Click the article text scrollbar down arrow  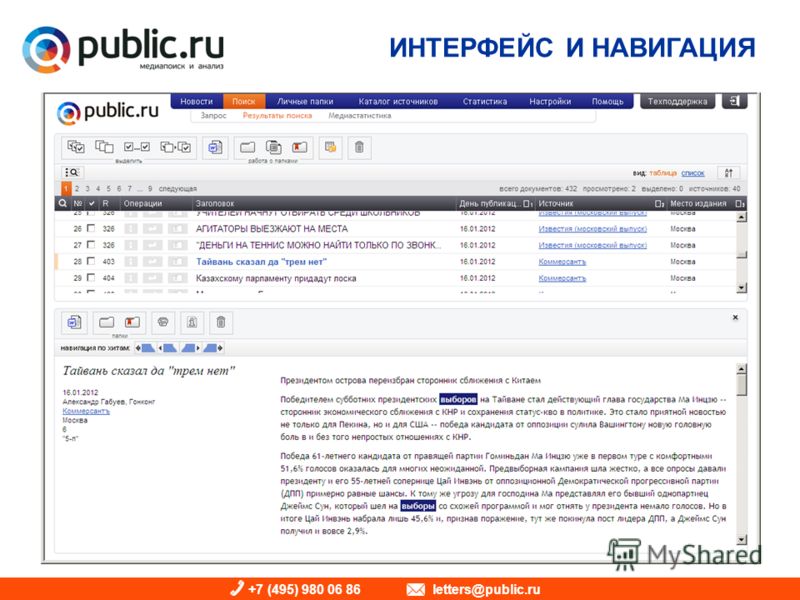(742, 540)
